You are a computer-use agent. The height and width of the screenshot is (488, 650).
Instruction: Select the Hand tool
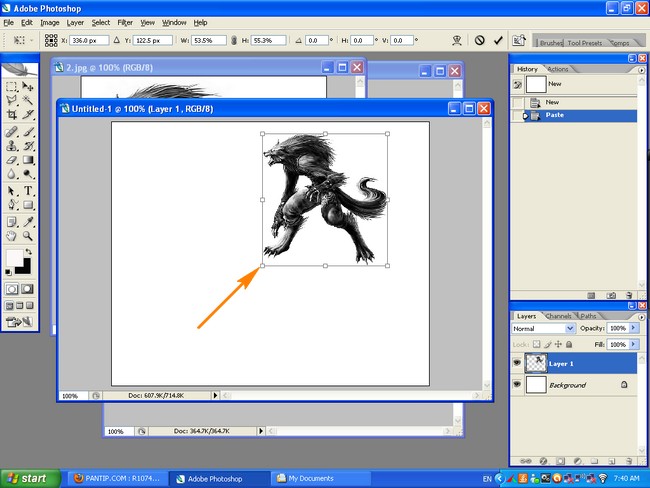click(11, 236)
